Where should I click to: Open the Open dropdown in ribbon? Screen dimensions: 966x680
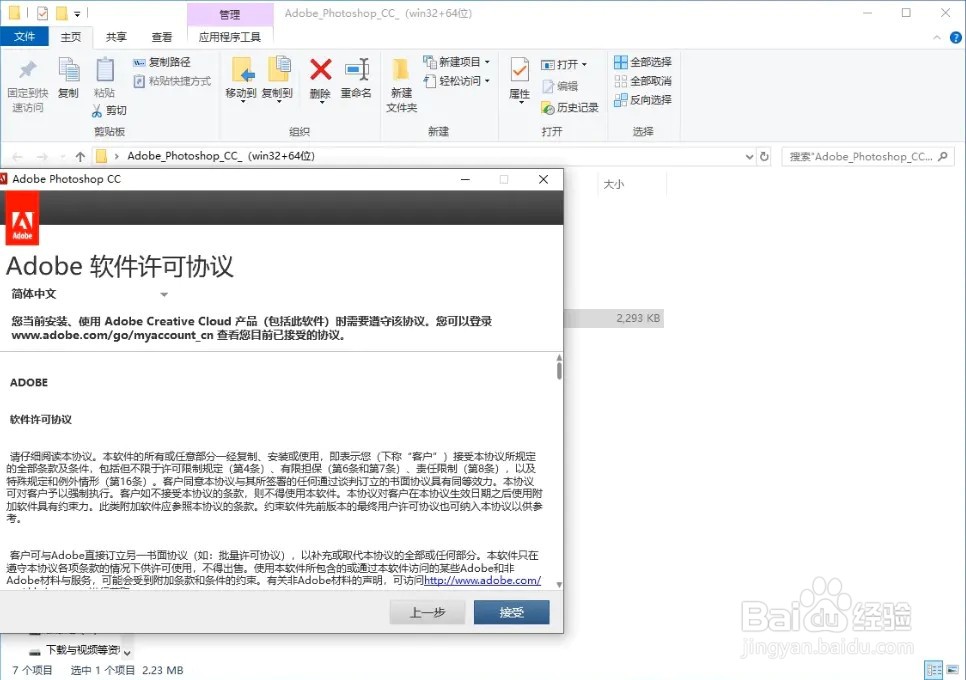click(564, 65)
